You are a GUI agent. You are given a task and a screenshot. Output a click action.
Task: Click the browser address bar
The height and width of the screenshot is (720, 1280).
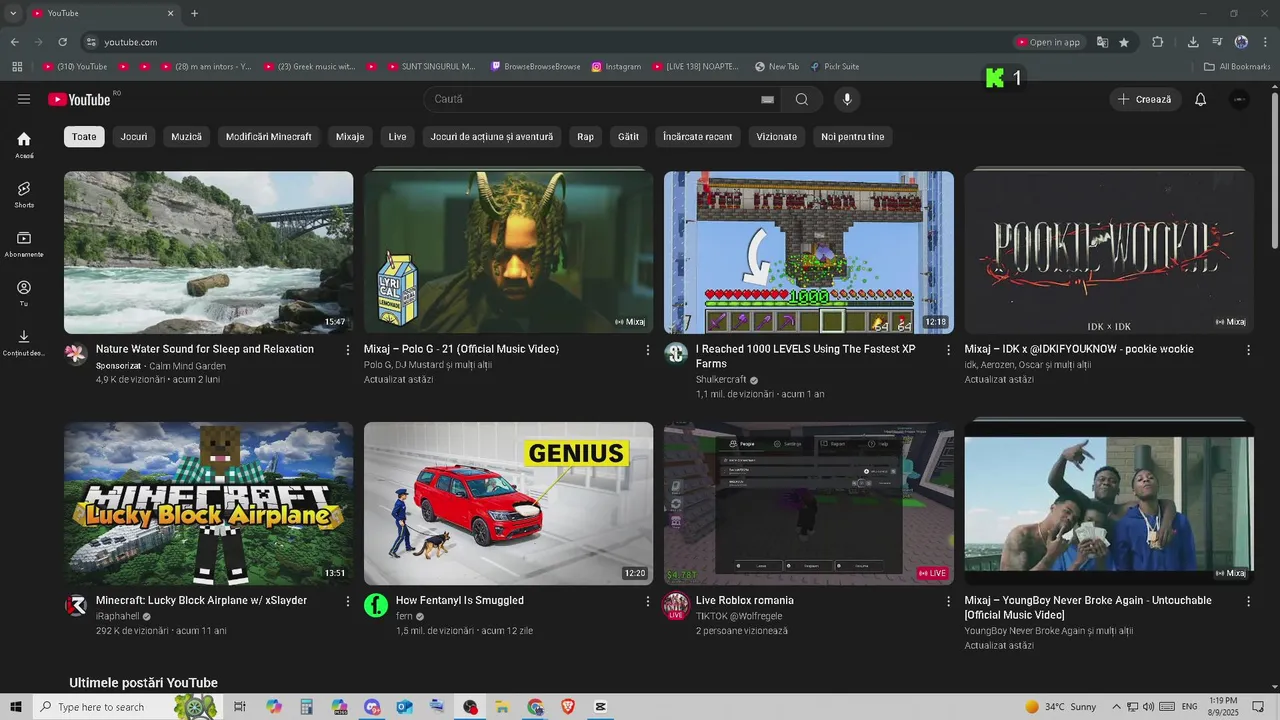[545, 42]
